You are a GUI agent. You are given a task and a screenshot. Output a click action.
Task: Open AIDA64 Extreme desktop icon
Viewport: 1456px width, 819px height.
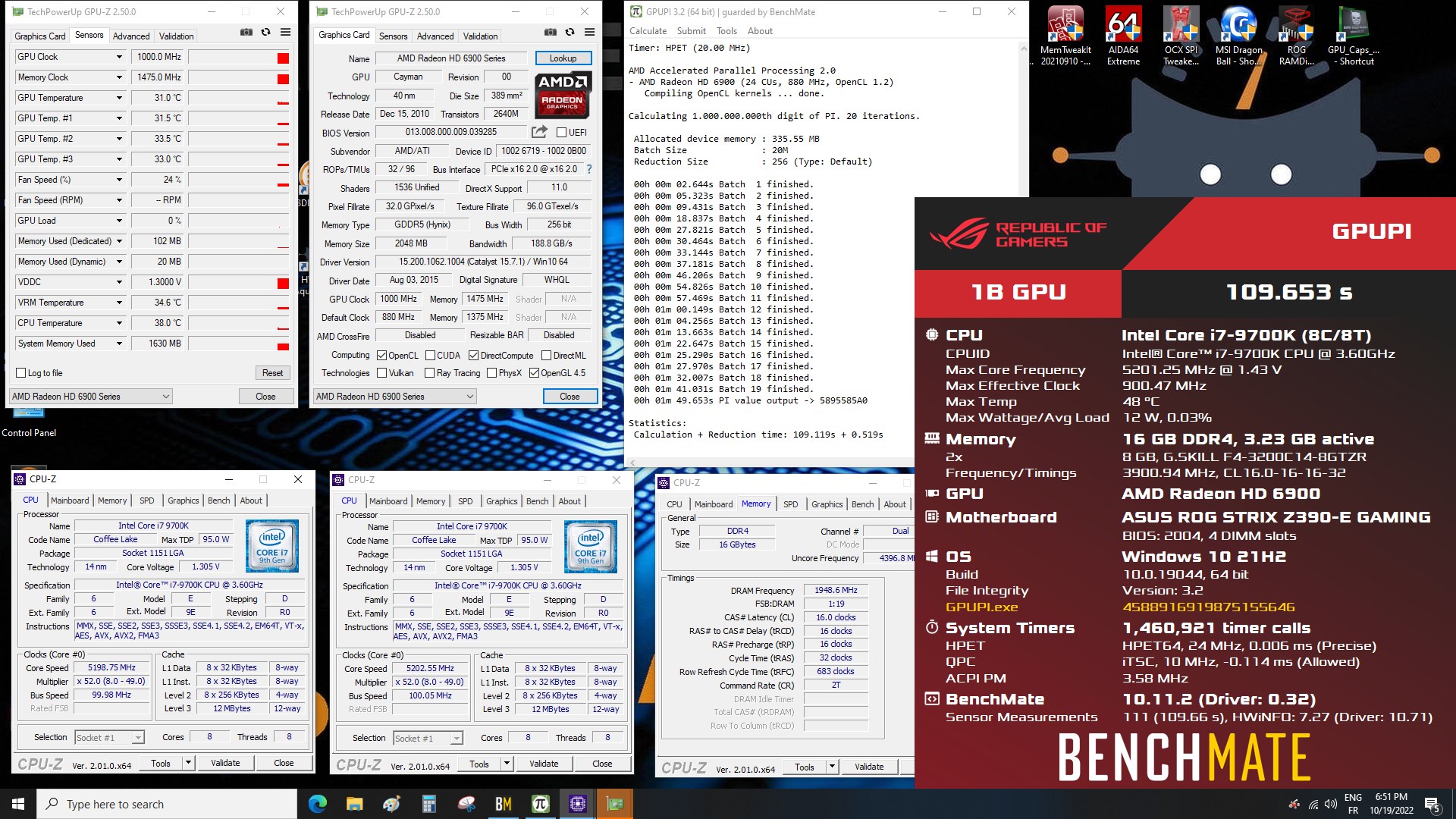[x=1123, y=36]
